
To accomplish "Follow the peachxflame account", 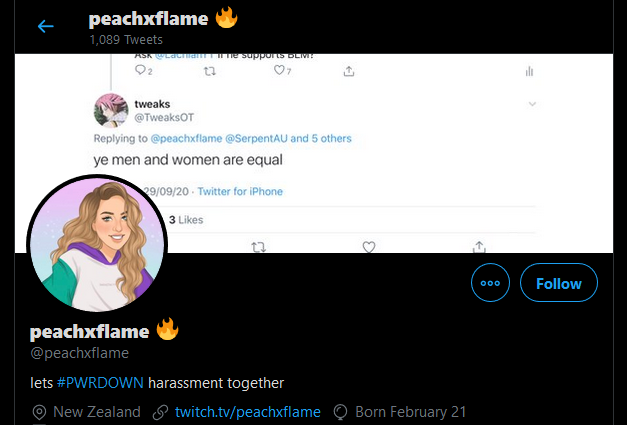I will (558, 283).
